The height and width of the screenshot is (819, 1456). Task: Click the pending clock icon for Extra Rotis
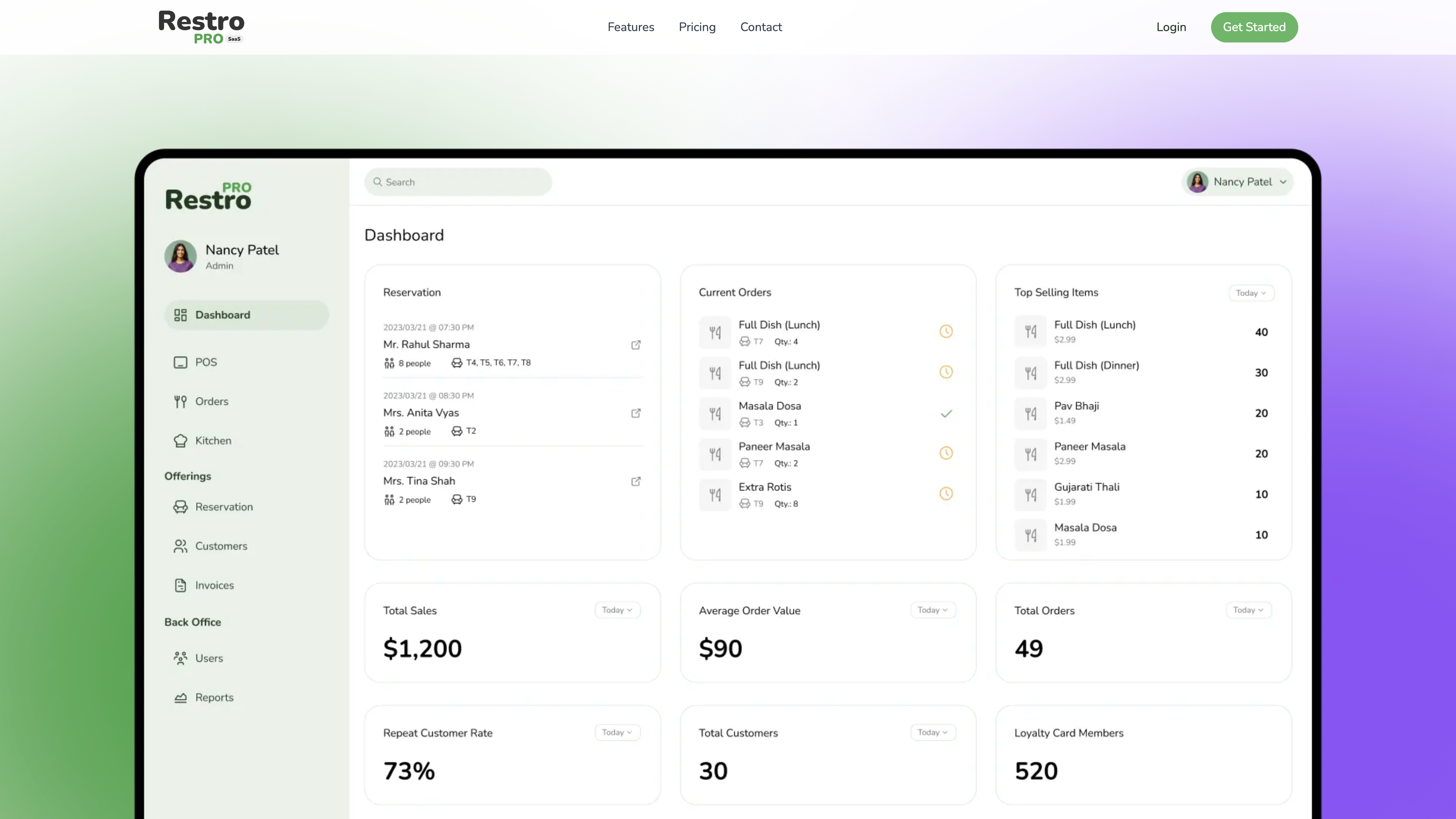[x=946, y=494]
